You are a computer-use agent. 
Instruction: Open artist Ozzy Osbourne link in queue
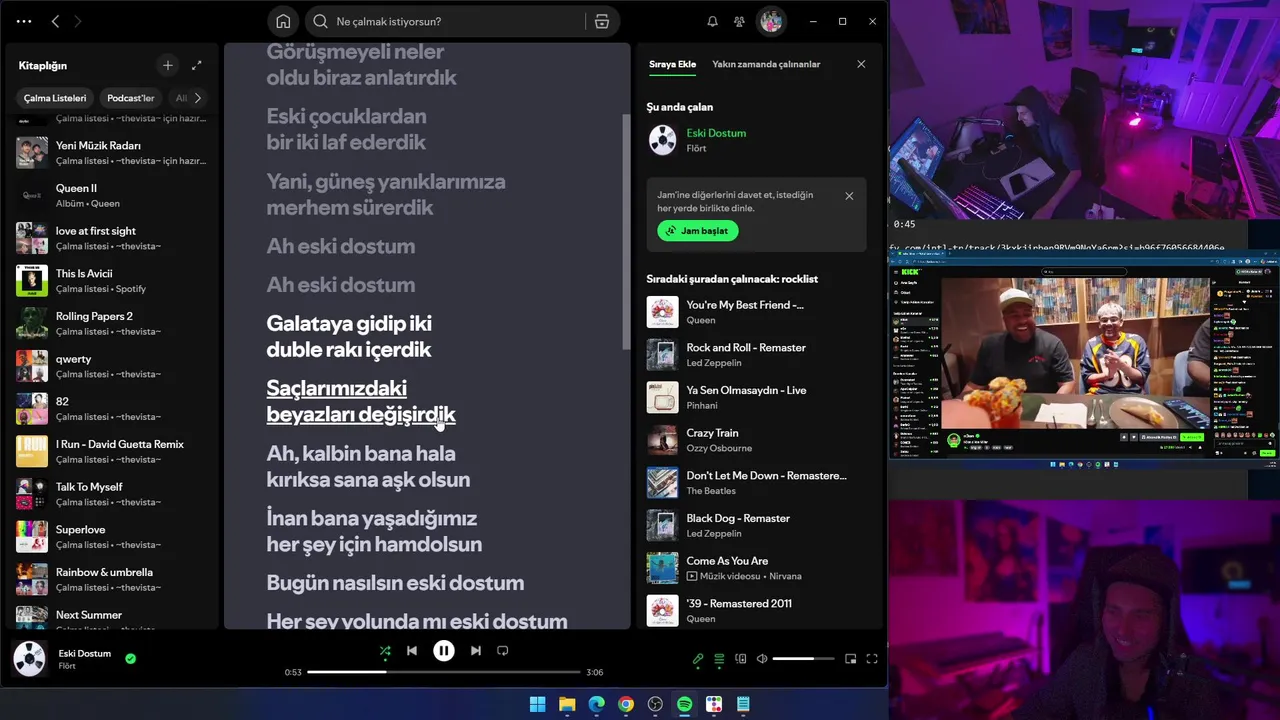click(719, 448)
